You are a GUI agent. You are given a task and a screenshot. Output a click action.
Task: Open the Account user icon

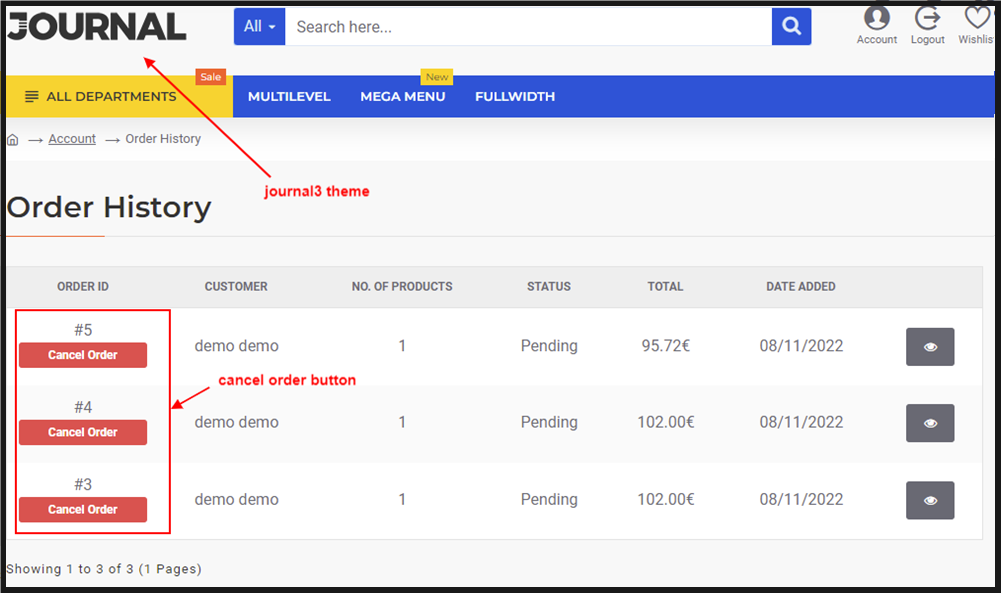(876, 18)
